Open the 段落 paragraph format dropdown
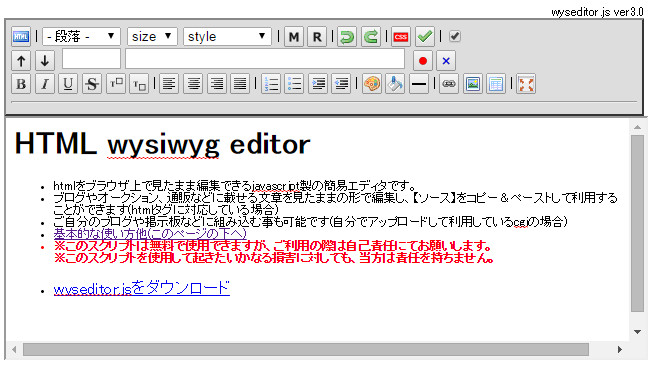 81,37
